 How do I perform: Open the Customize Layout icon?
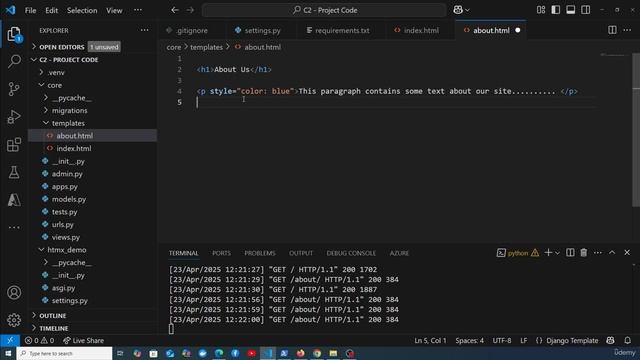(541, 10)
